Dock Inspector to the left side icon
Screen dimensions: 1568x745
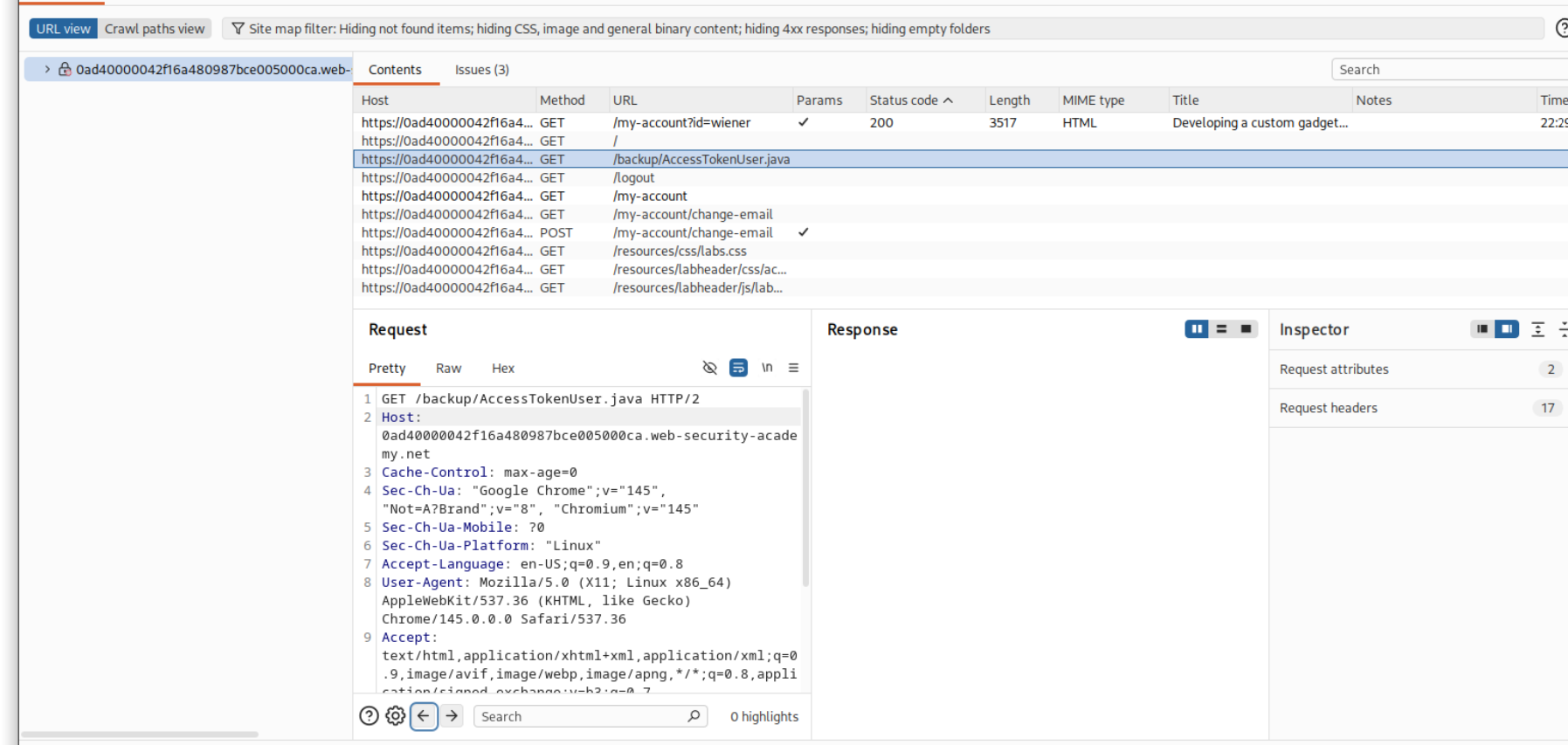1482,329
